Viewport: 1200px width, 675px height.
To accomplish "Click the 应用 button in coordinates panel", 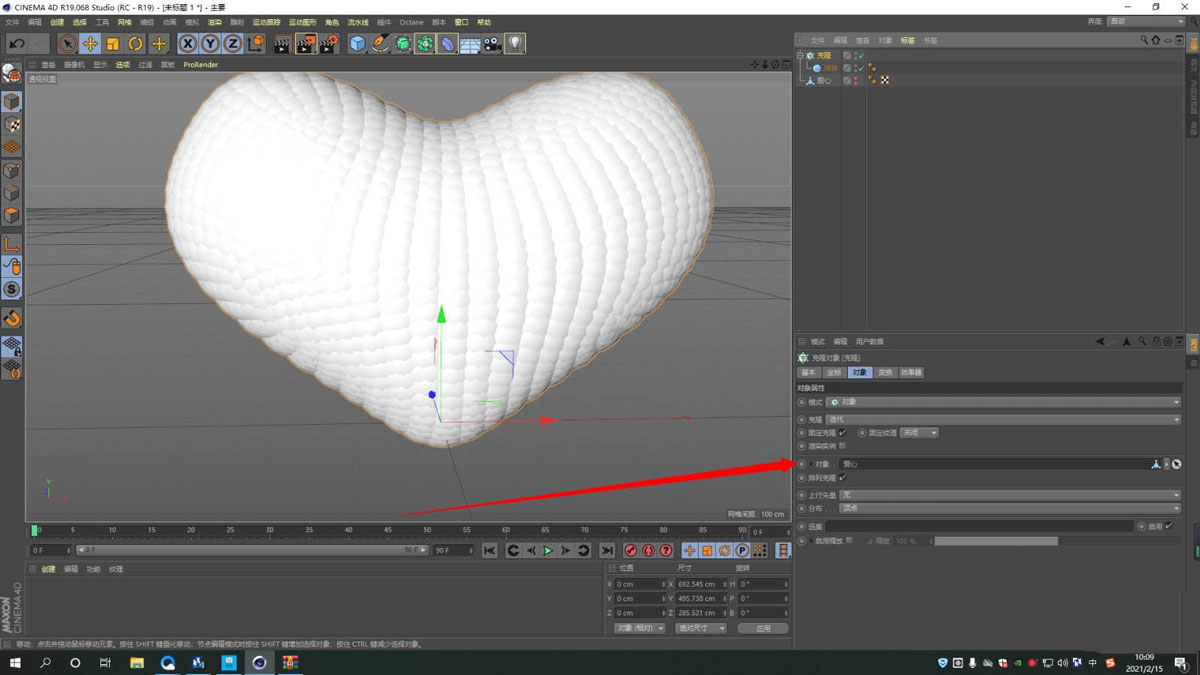I will pyautogui.click(x=762, y=628).
